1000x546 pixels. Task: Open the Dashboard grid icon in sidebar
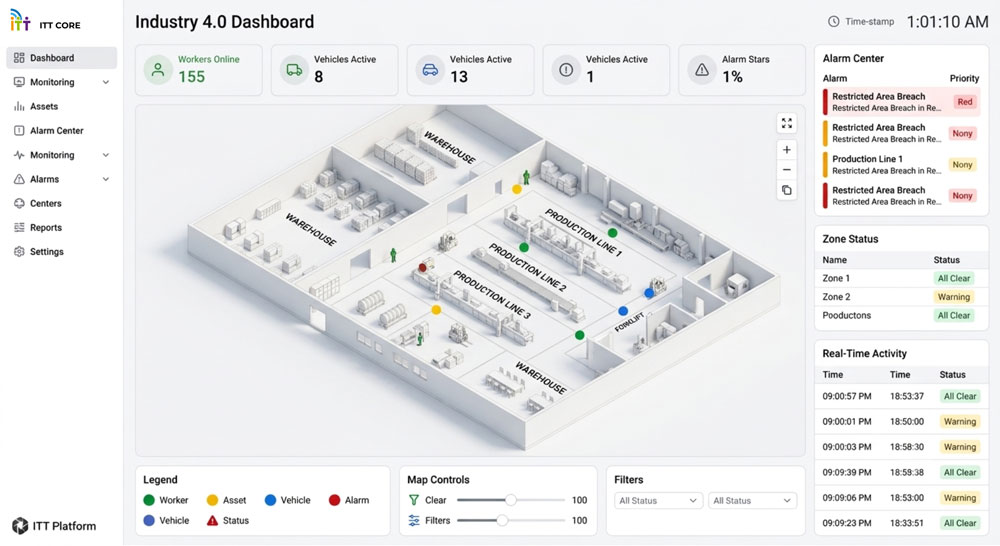[x=19, y=58]
